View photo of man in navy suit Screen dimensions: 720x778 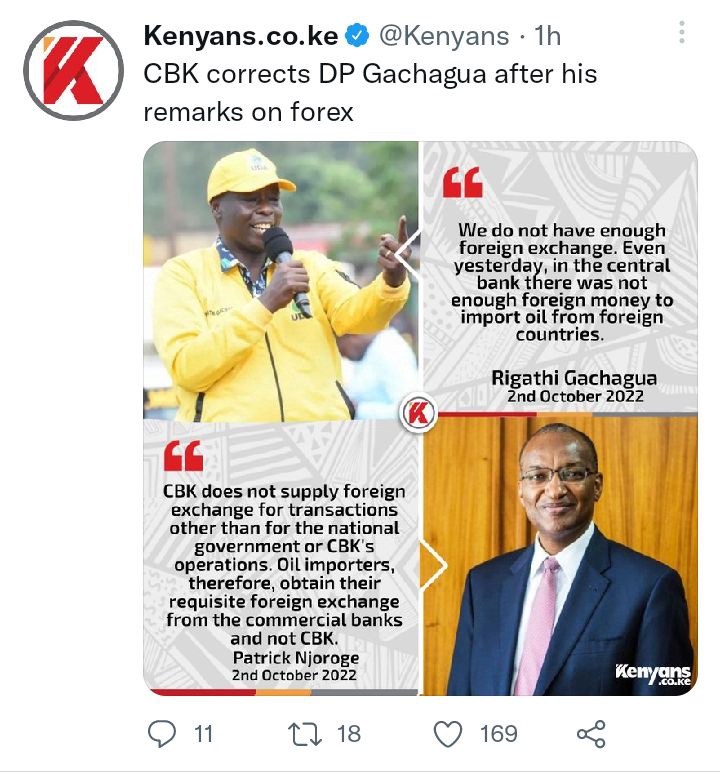point(560,555)
